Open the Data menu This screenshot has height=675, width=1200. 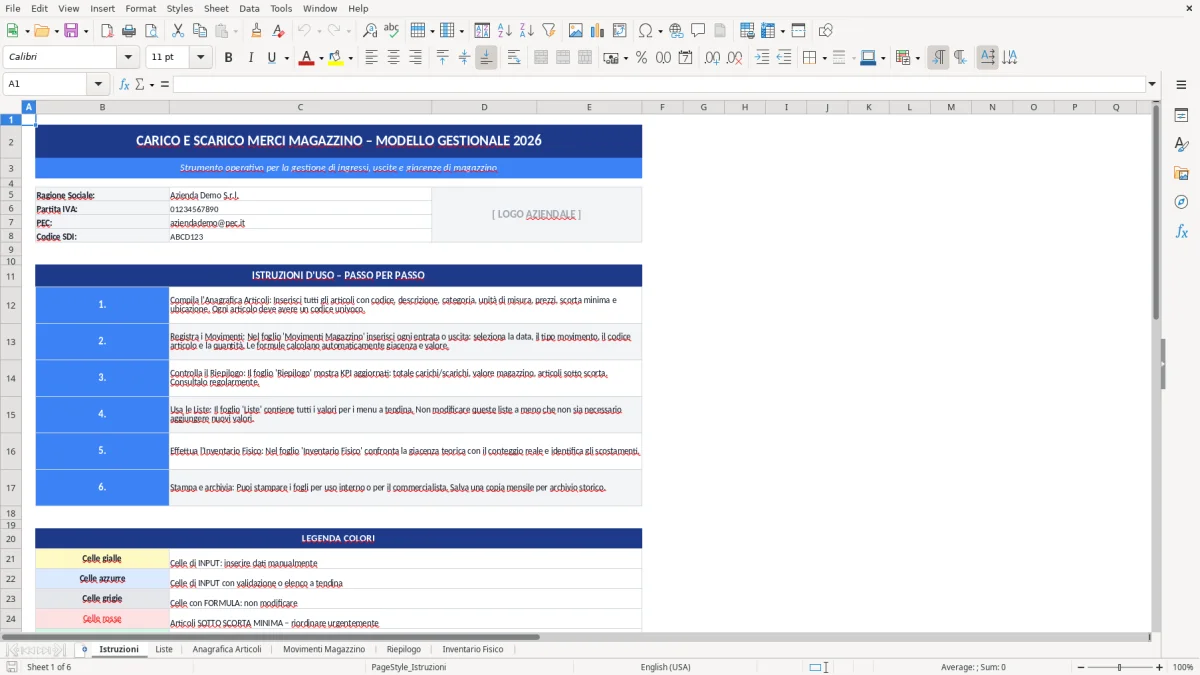click(x=249, y=8)
